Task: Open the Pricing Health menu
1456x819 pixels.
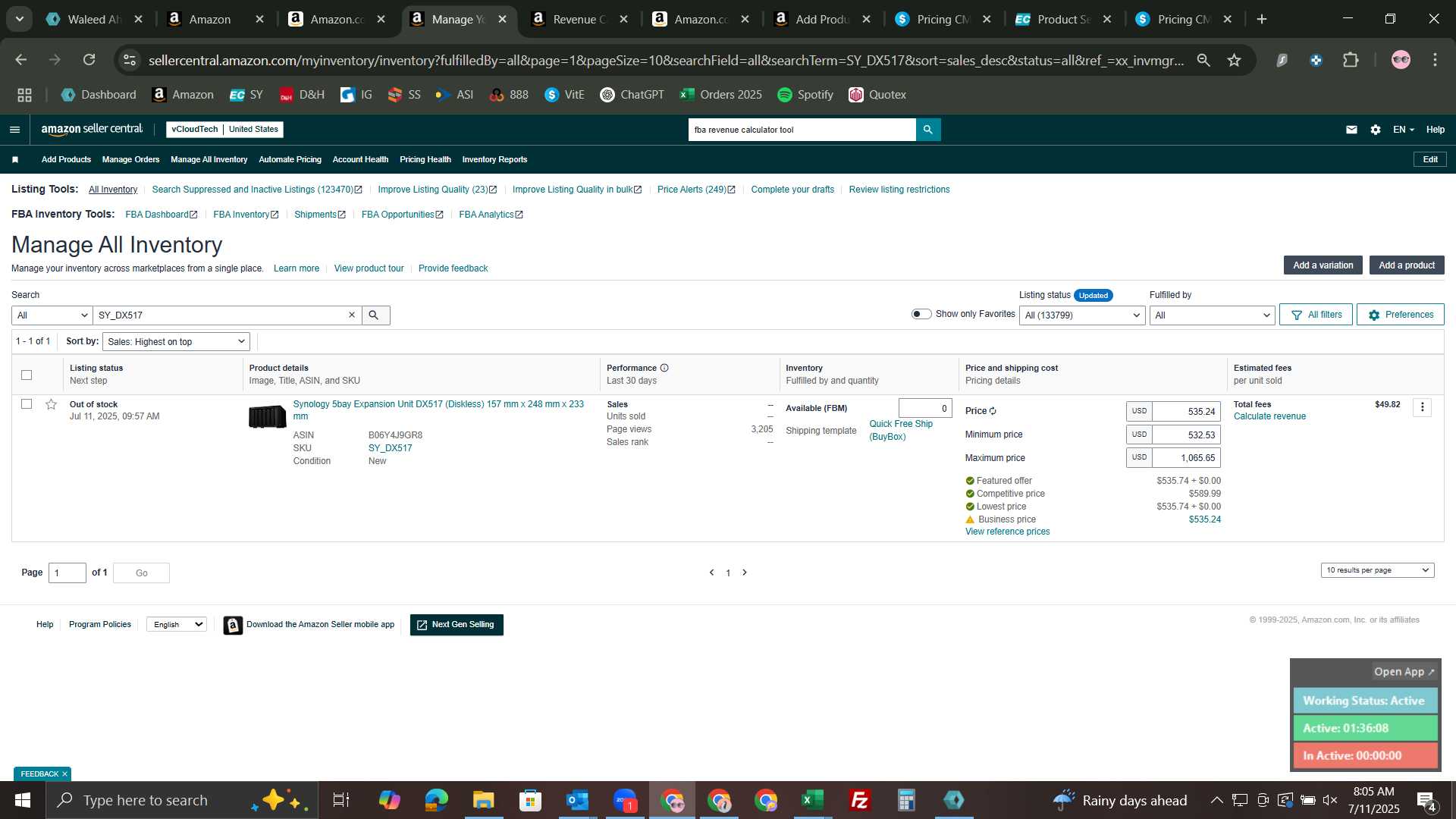Action: pyautogui.click(x=425, y=159)
